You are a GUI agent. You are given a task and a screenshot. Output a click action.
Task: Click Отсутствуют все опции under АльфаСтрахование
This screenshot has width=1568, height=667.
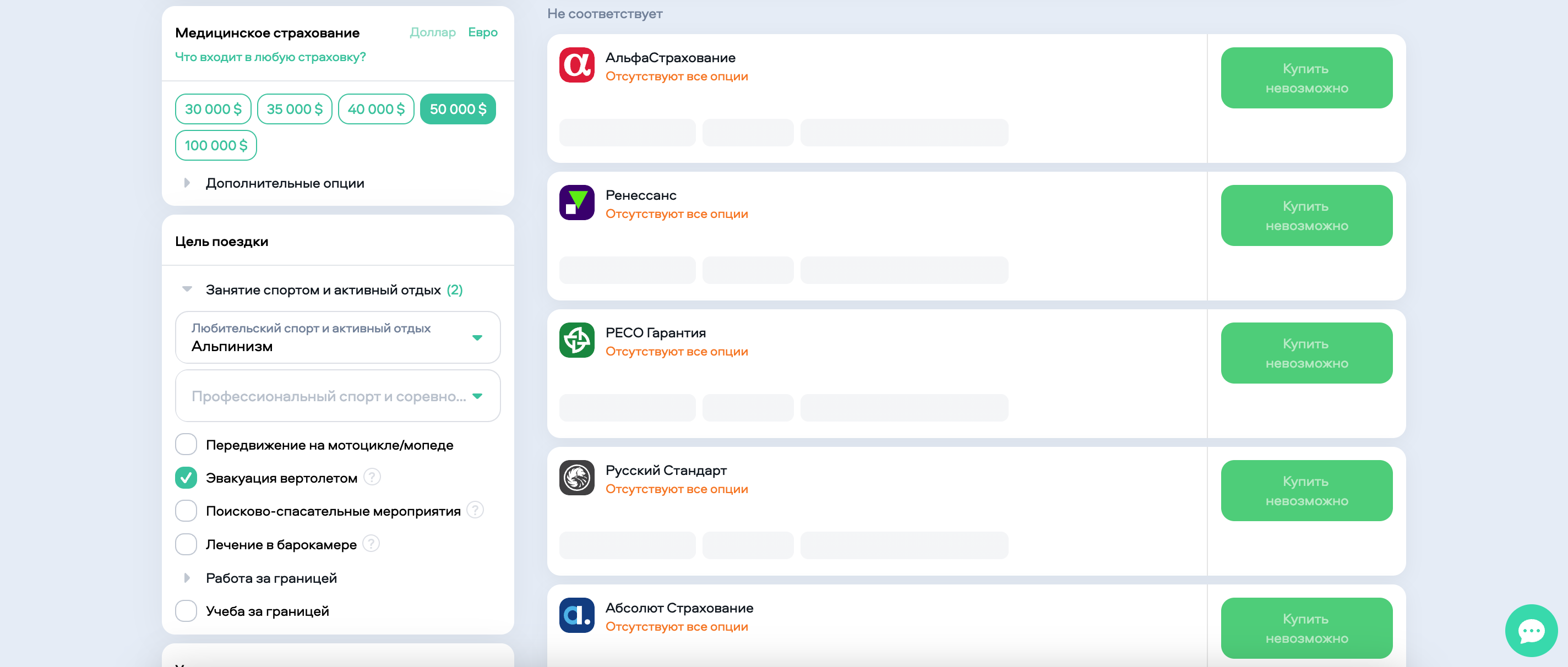677,76
